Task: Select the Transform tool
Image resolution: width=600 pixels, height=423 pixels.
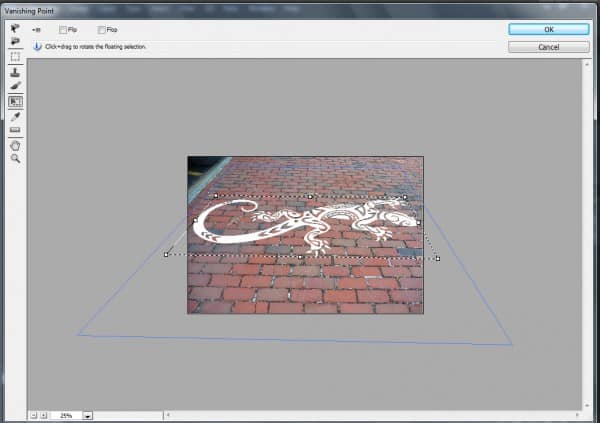Action: coord(15,101)
